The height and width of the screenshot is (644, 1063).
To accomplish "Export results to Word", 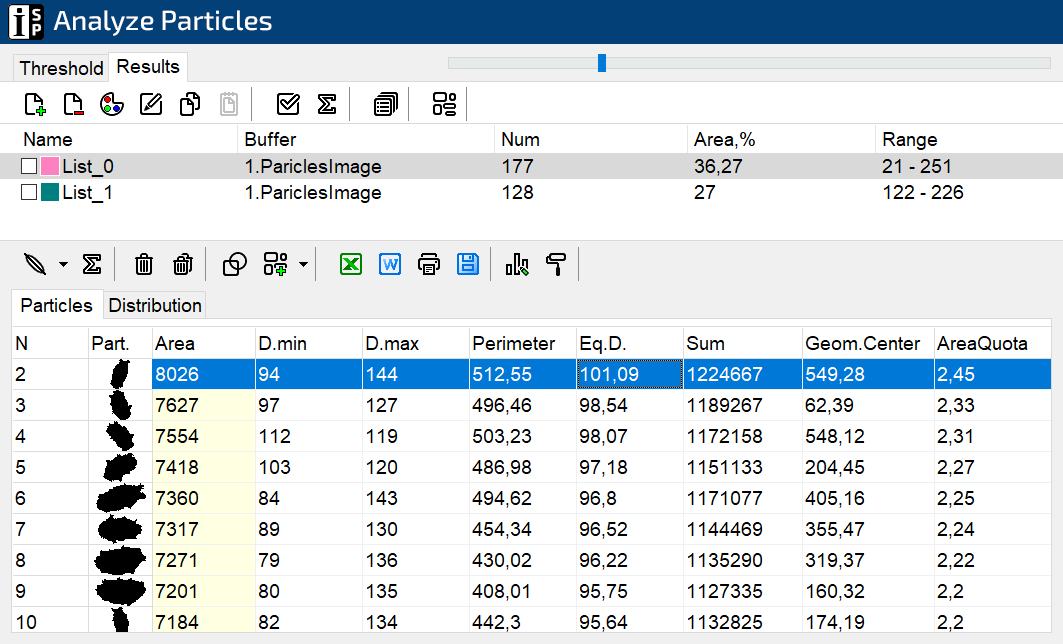I will tap(390, 264).
